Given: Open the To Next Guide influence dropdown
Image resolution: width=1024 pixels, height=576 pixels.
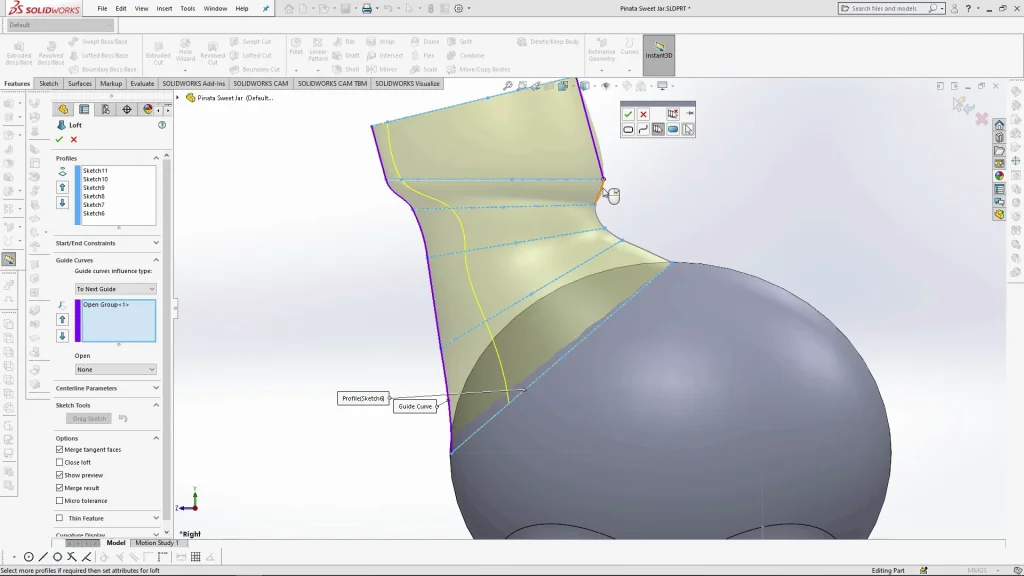Looking at the screenshot, I should click(115, 289).
